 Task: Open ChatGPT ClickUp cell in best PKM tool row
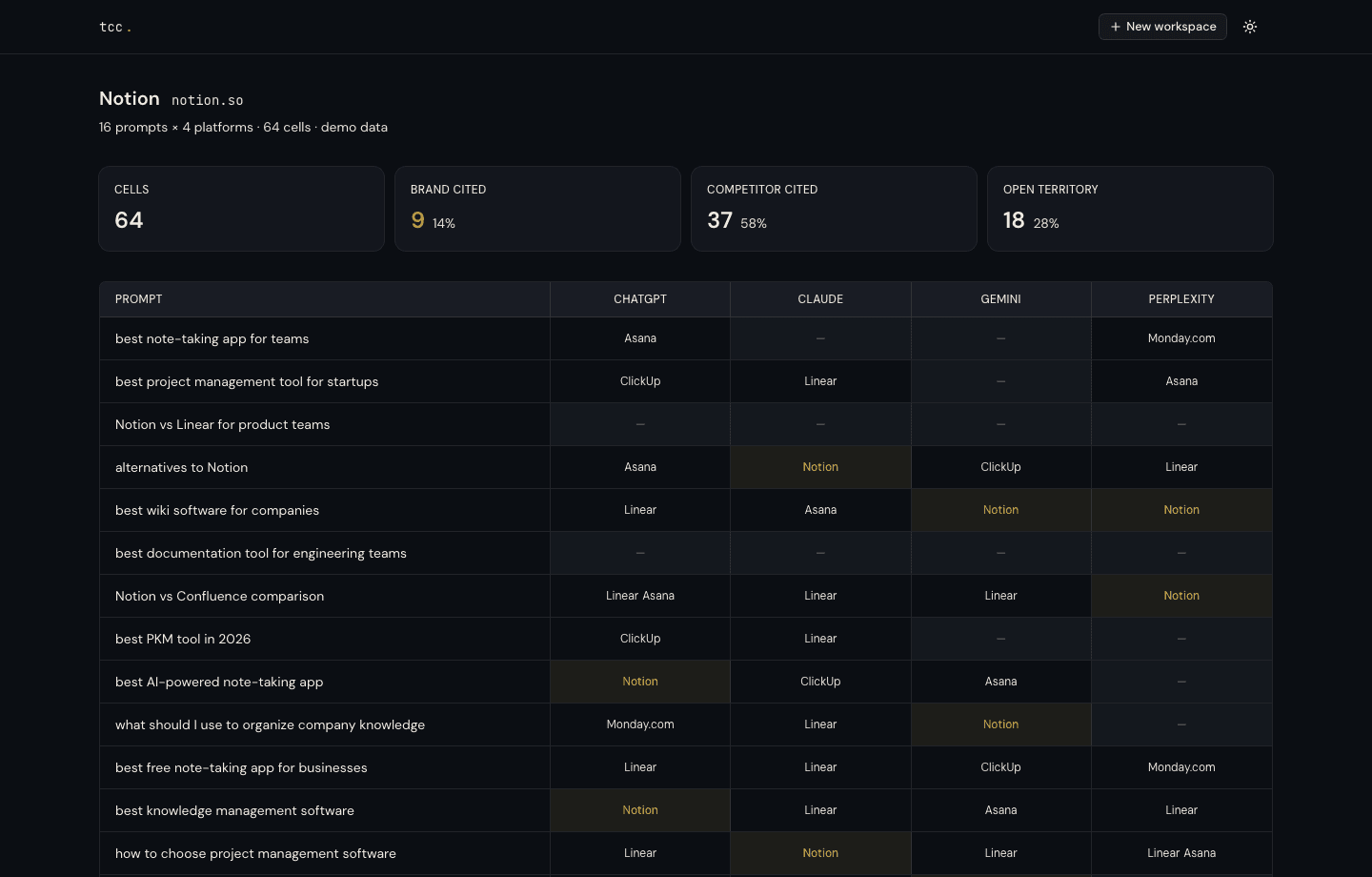tap(640, 639)
